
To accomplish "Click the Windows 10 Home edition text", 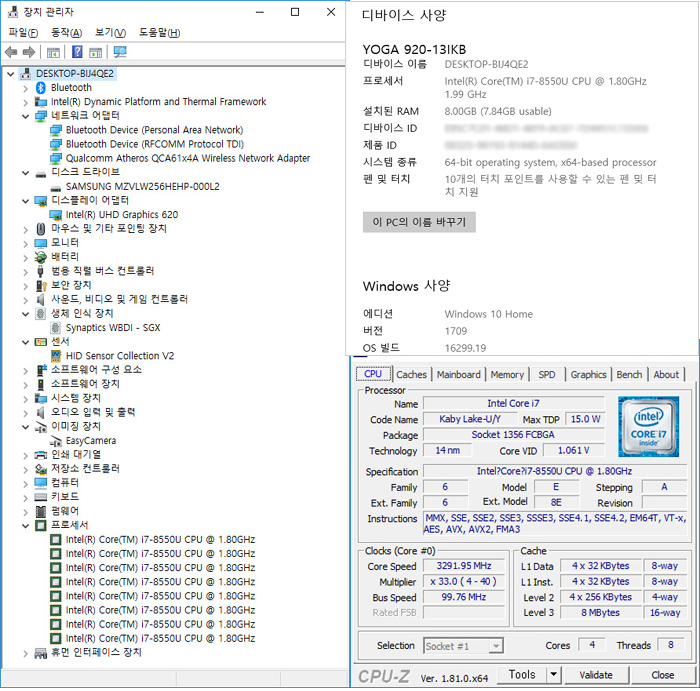I will 488,314.
